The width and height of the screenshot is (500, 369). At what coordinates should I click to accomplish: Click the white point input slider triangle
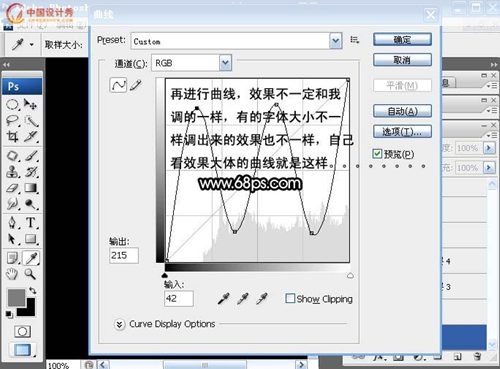pos(350,275)
